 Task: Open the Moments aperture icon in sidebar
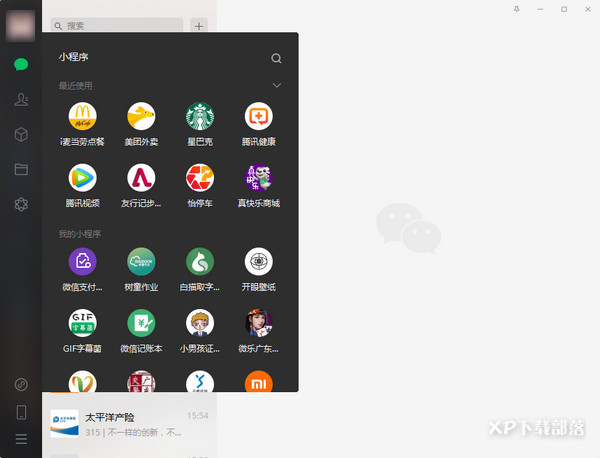click(21, 204)
